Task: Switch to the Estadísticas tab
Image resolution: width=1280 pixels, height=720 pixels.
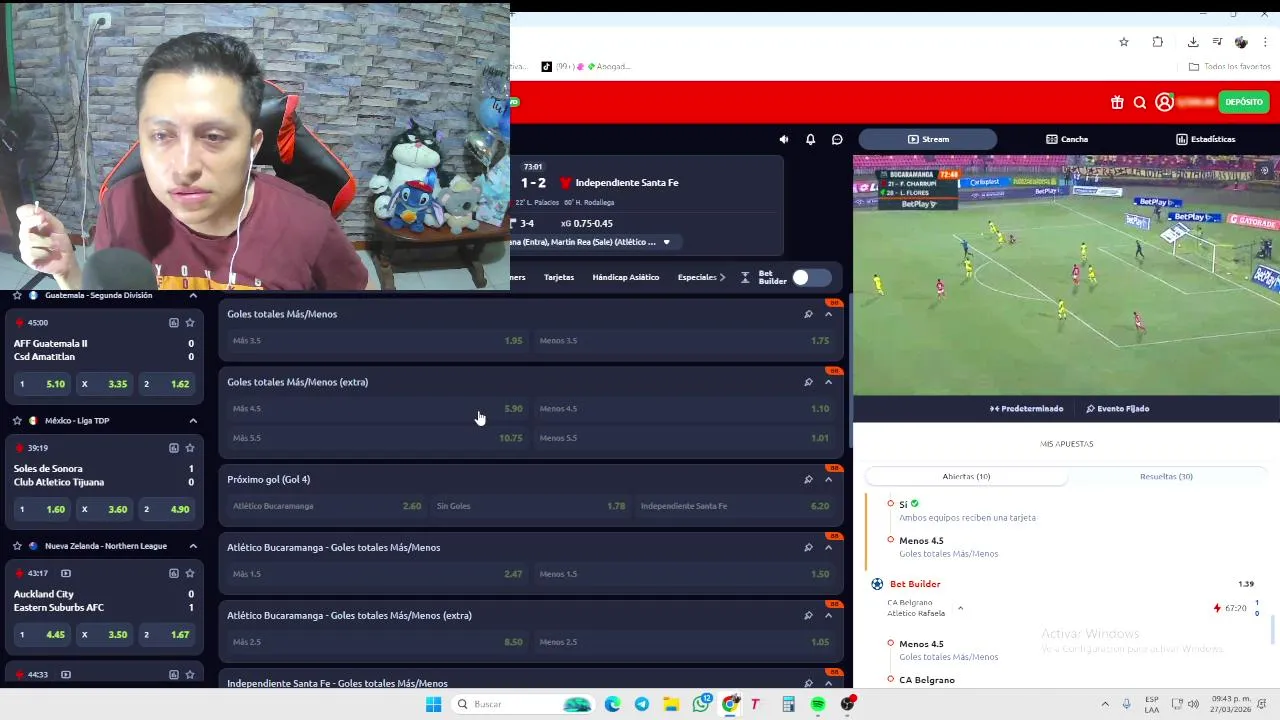Action: [1206, 139]
